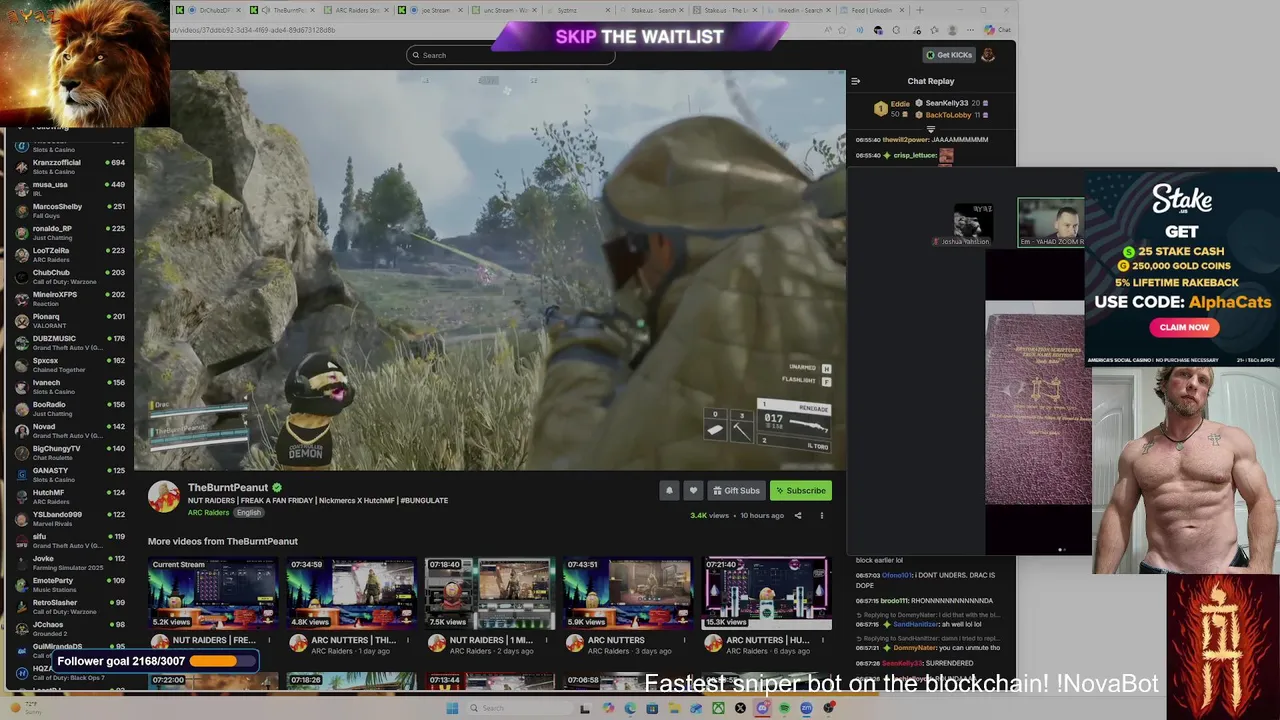
Task: Open a new browser tab with plus icon
Action: (x=920, y=10)
